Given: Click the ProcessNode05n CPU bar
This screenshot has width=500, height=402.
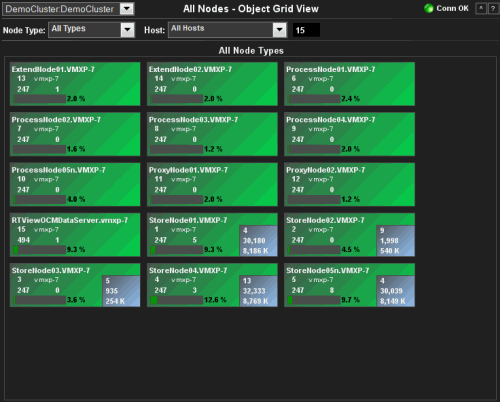Looking at the screenshot, I should click(40, 199).
